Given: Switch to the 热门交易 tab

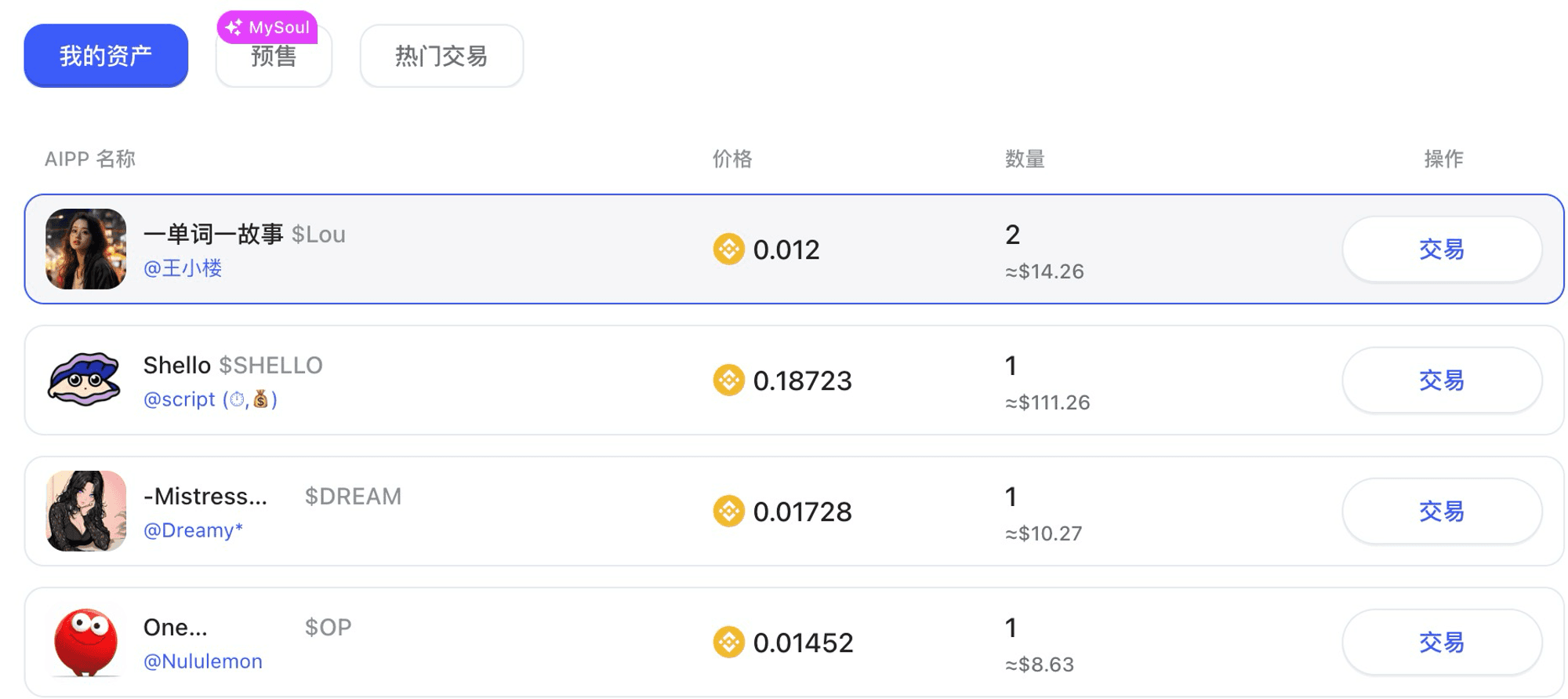Looking at the screenshot, I should click(x=441, y=56).
